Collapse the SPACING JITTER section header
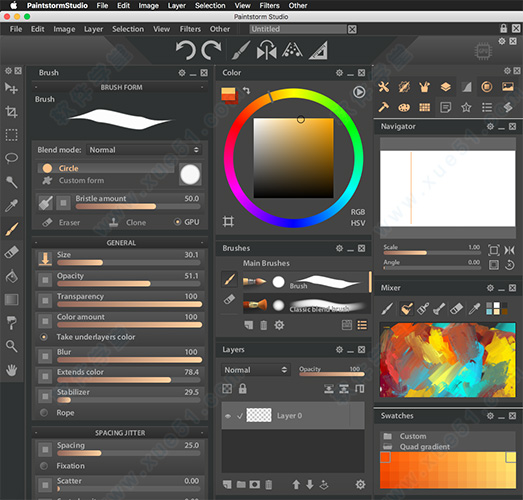The height and width of the screenshot is (500, 523). point(120,433)
